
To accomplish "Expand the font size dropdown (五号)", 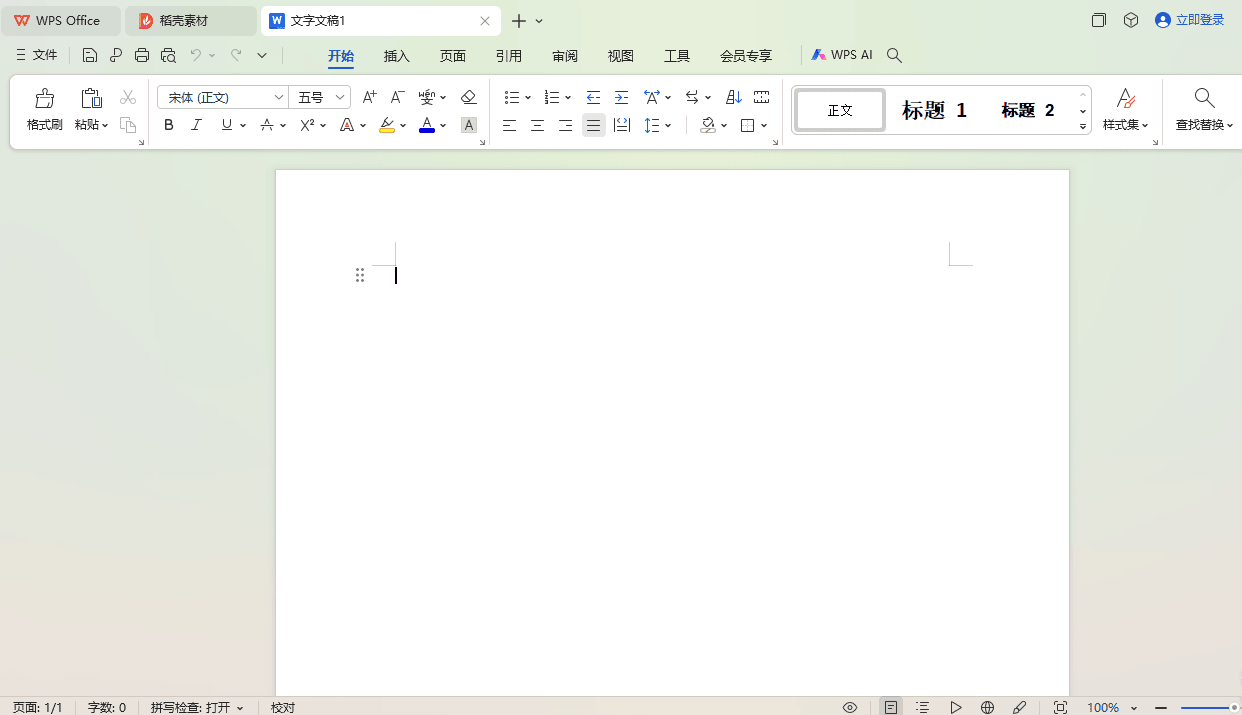I will click(x=340, y=97).
